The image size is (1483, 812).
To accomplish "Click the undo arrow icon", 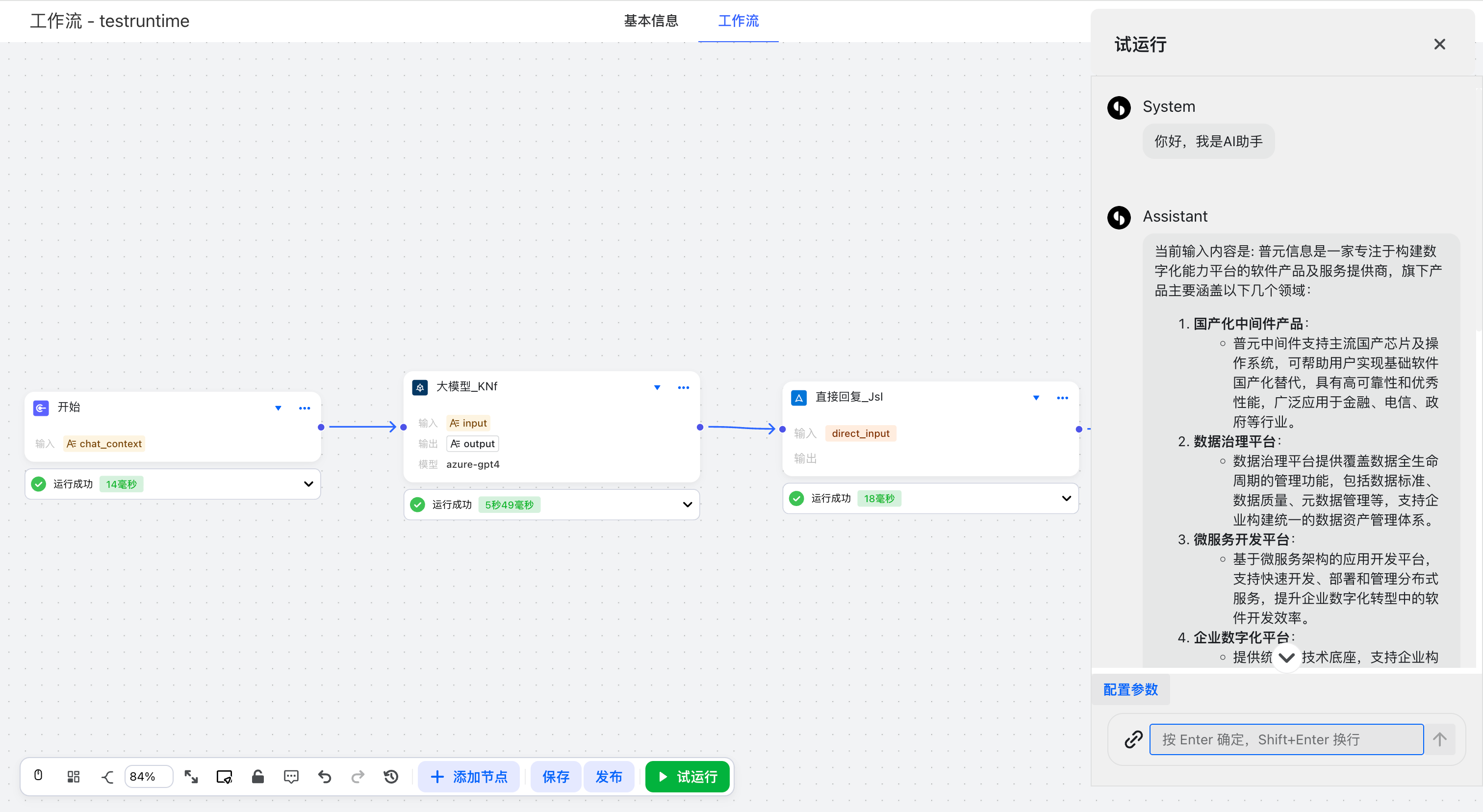I will point(325,776).
